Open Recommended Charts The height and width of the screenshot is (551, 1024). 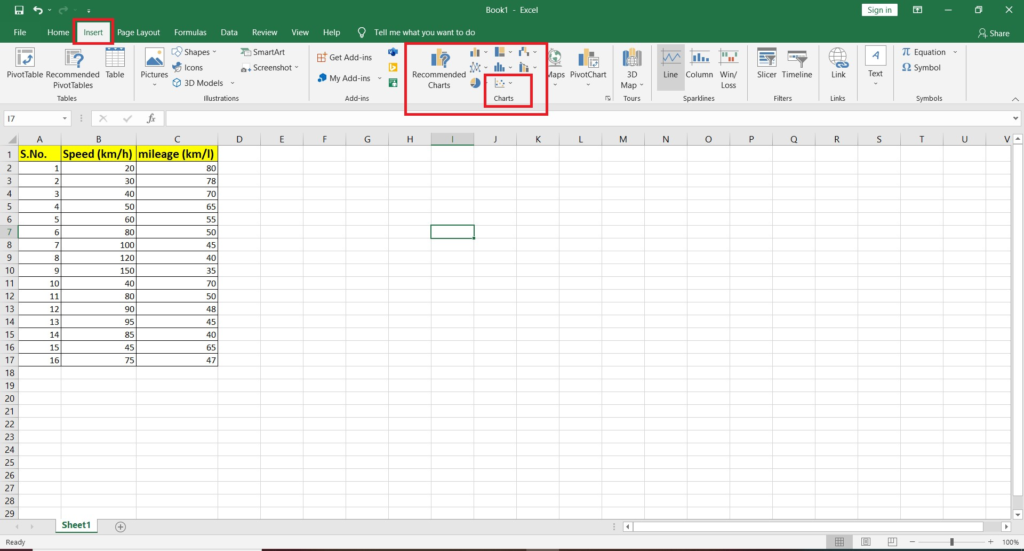[x=439, y=69]
